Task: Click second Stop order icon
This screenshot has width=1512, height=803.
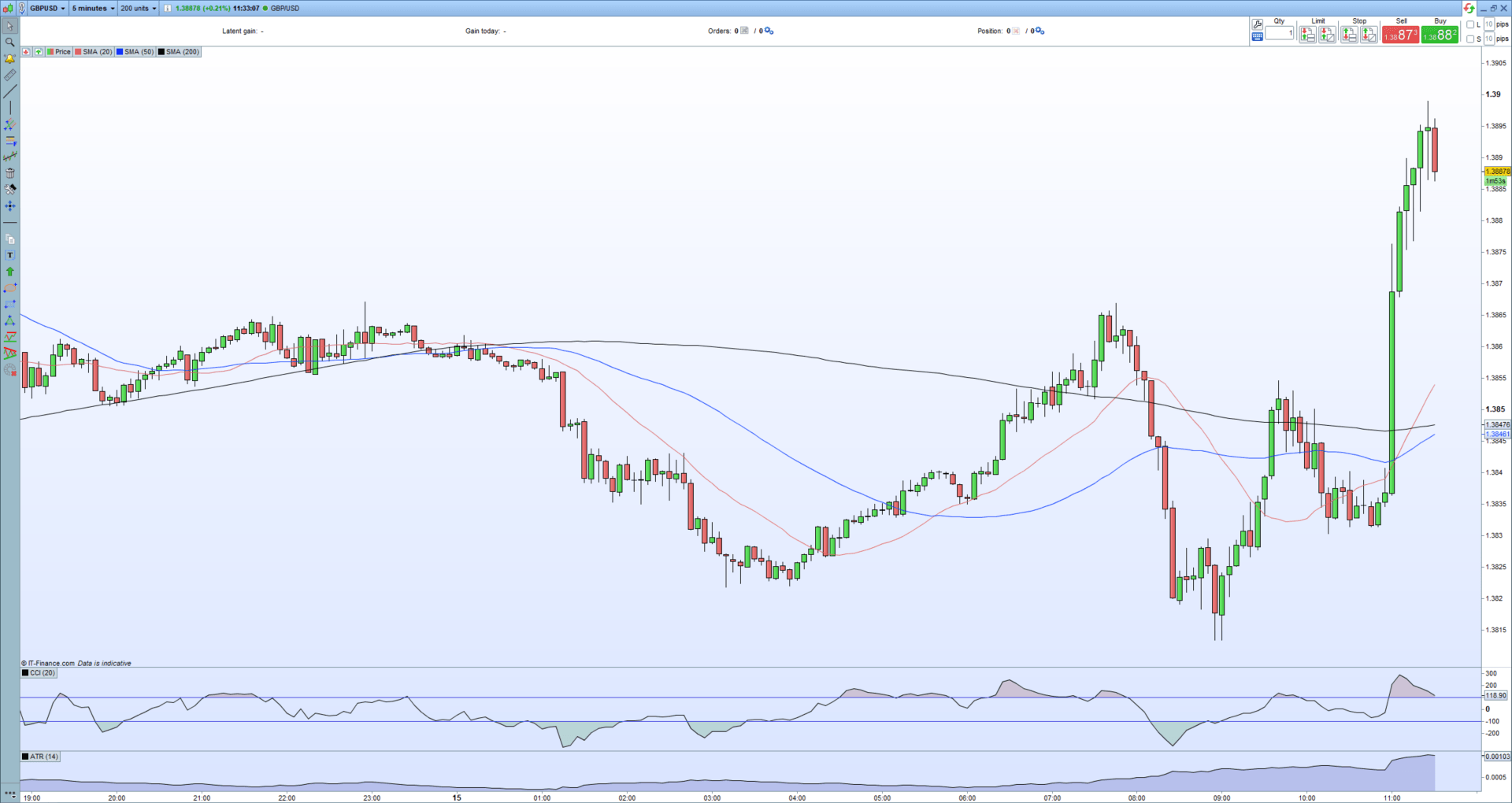Action: coord(1369,35)
